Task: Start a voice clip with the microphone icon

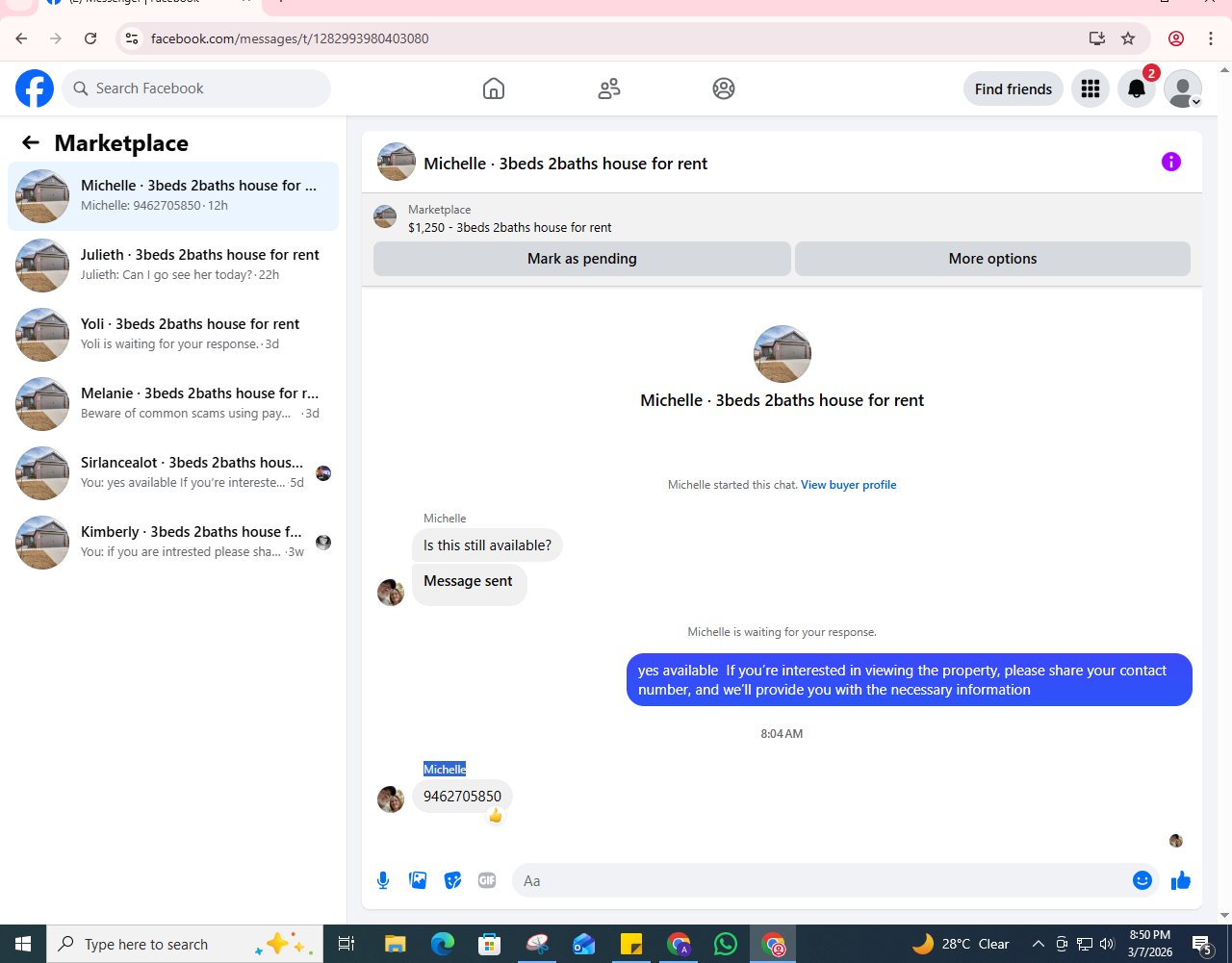Action: [x=383, y=880]
